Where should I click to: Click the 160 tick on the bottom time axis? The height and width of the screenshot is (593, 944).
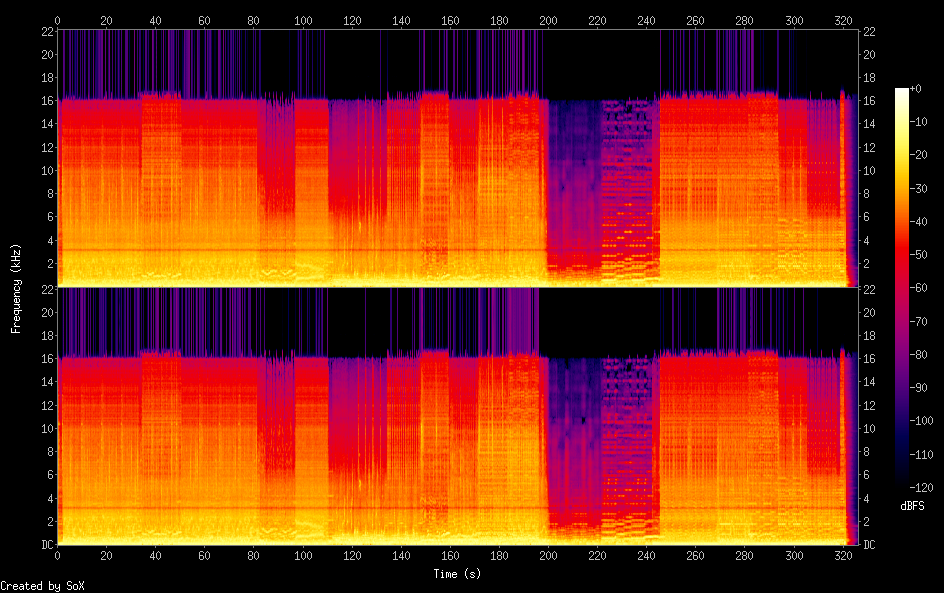point(450,554)
